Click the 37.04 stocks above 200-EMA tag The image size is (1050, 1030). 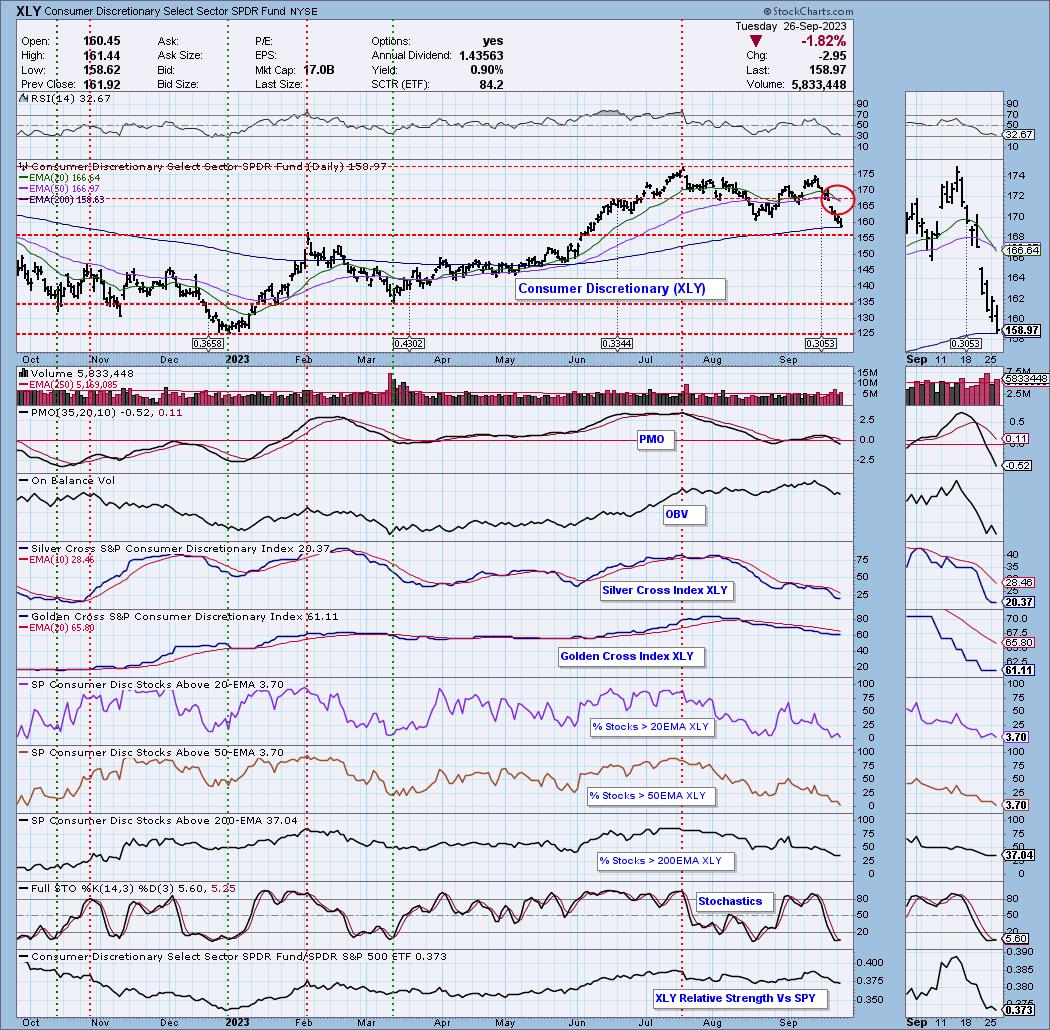[x=1020, y=855]
